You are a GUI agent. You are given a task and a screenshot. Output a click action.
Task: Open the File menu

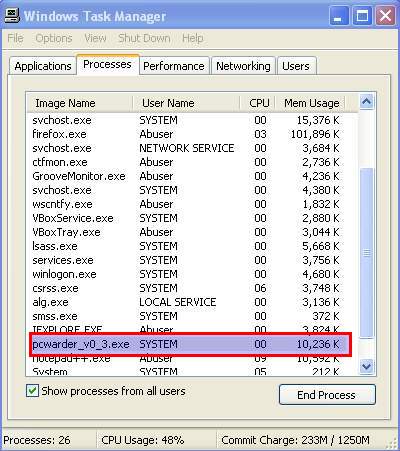point(15,38)
